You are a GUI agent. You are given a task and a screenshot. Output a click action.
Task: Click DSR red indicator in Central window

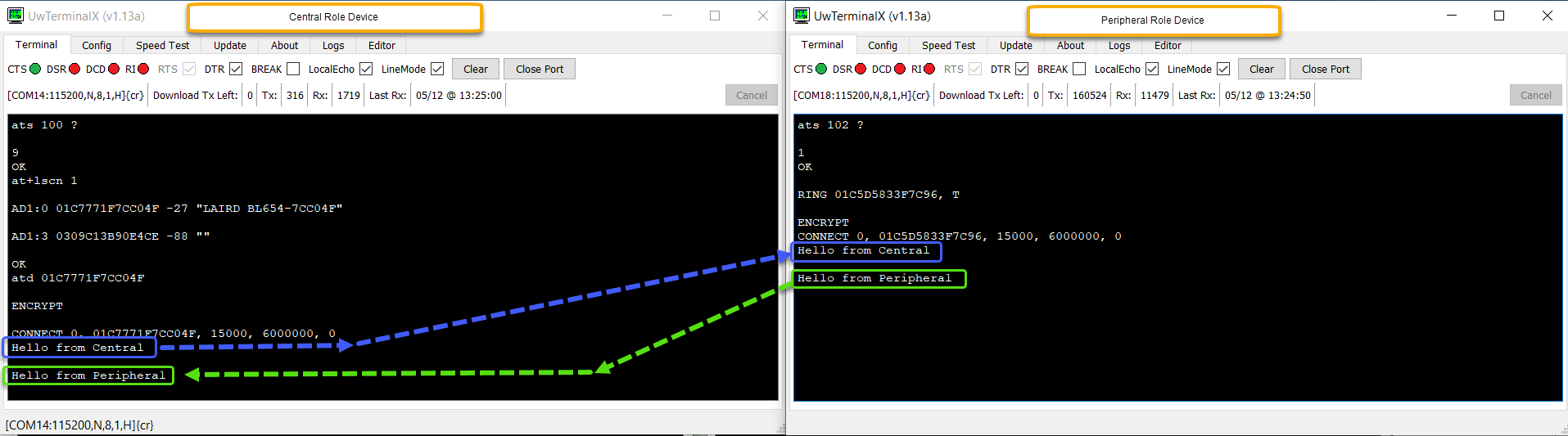pos(75,69)
